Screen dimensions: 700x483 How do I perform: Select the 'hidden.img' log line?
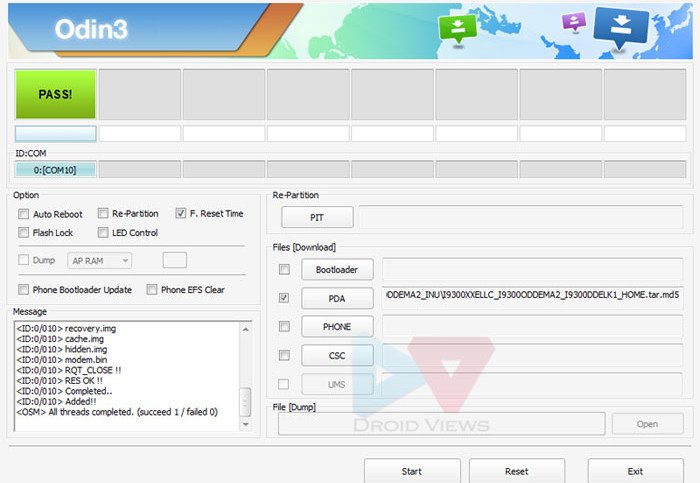tap(62, 349)
